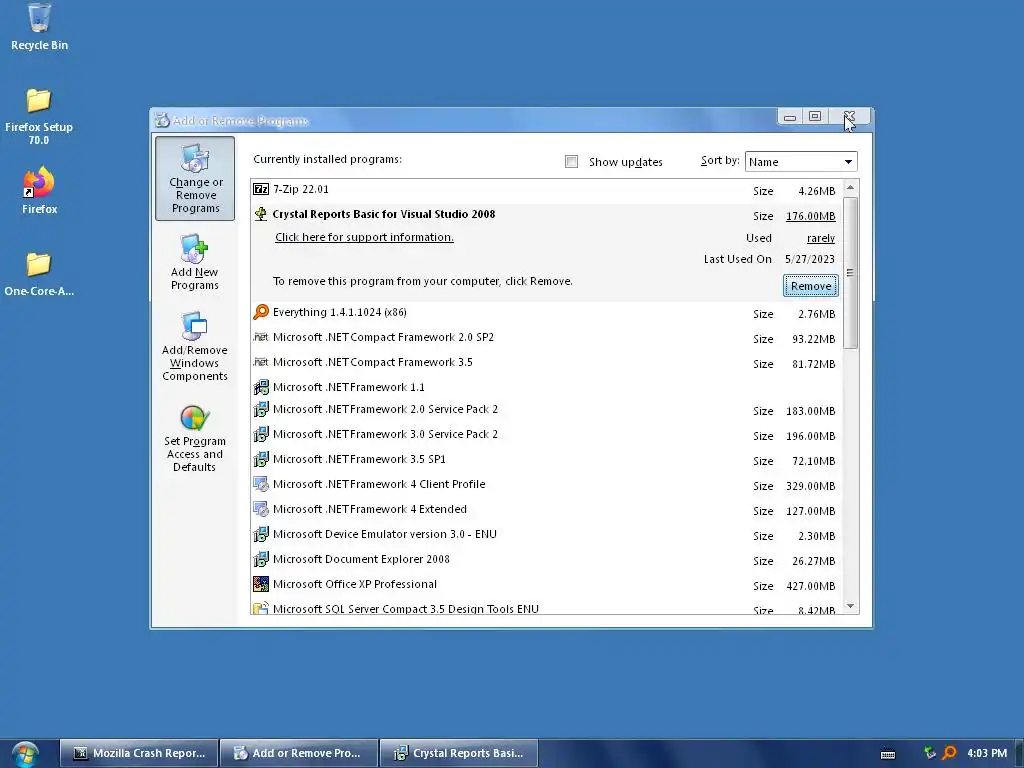Open Set Program Access and Defaults
1024x768 pixels.
click(195, 438)
